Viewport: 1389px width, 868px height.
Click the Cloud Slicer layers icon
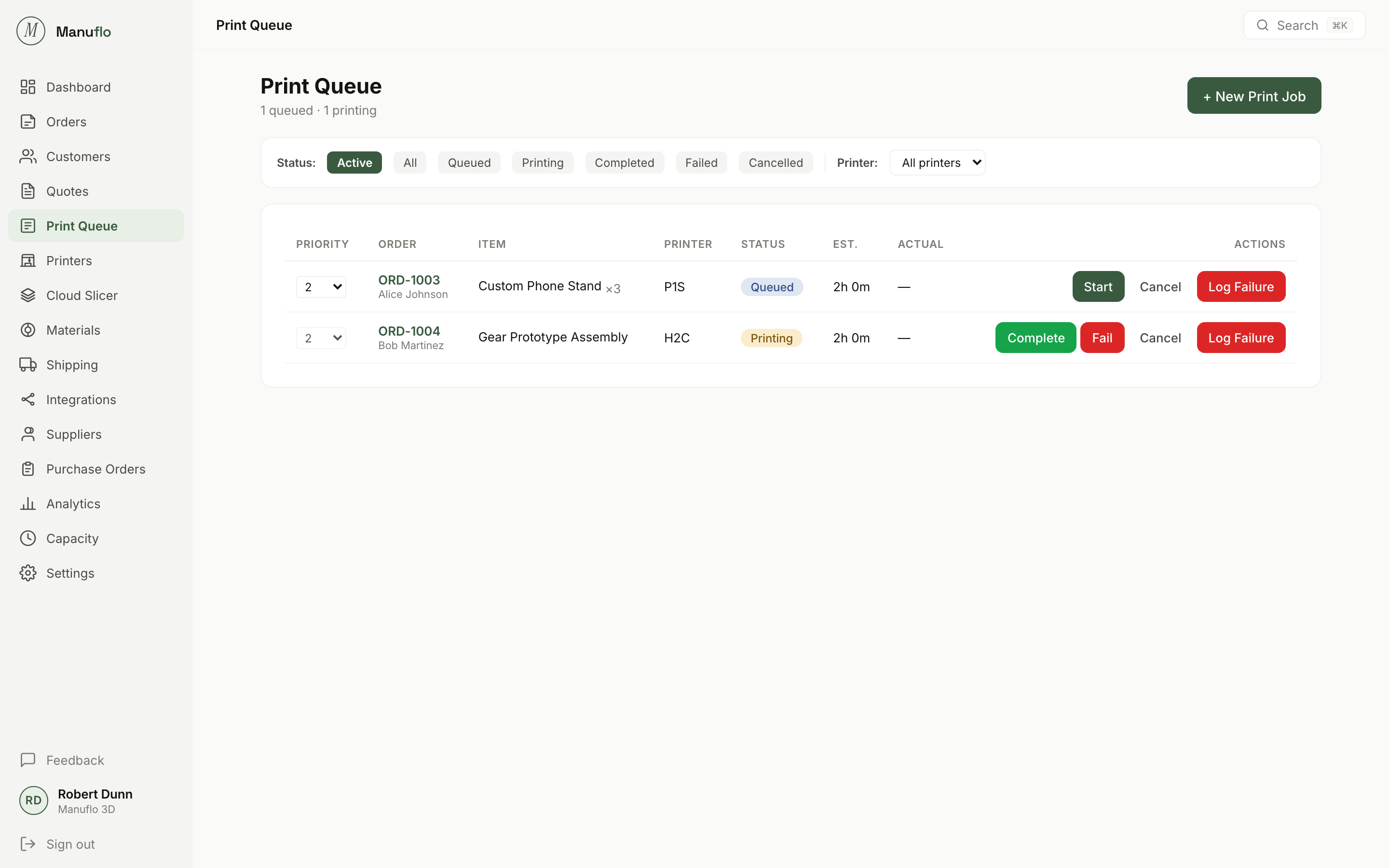click(x=27, y=295)
